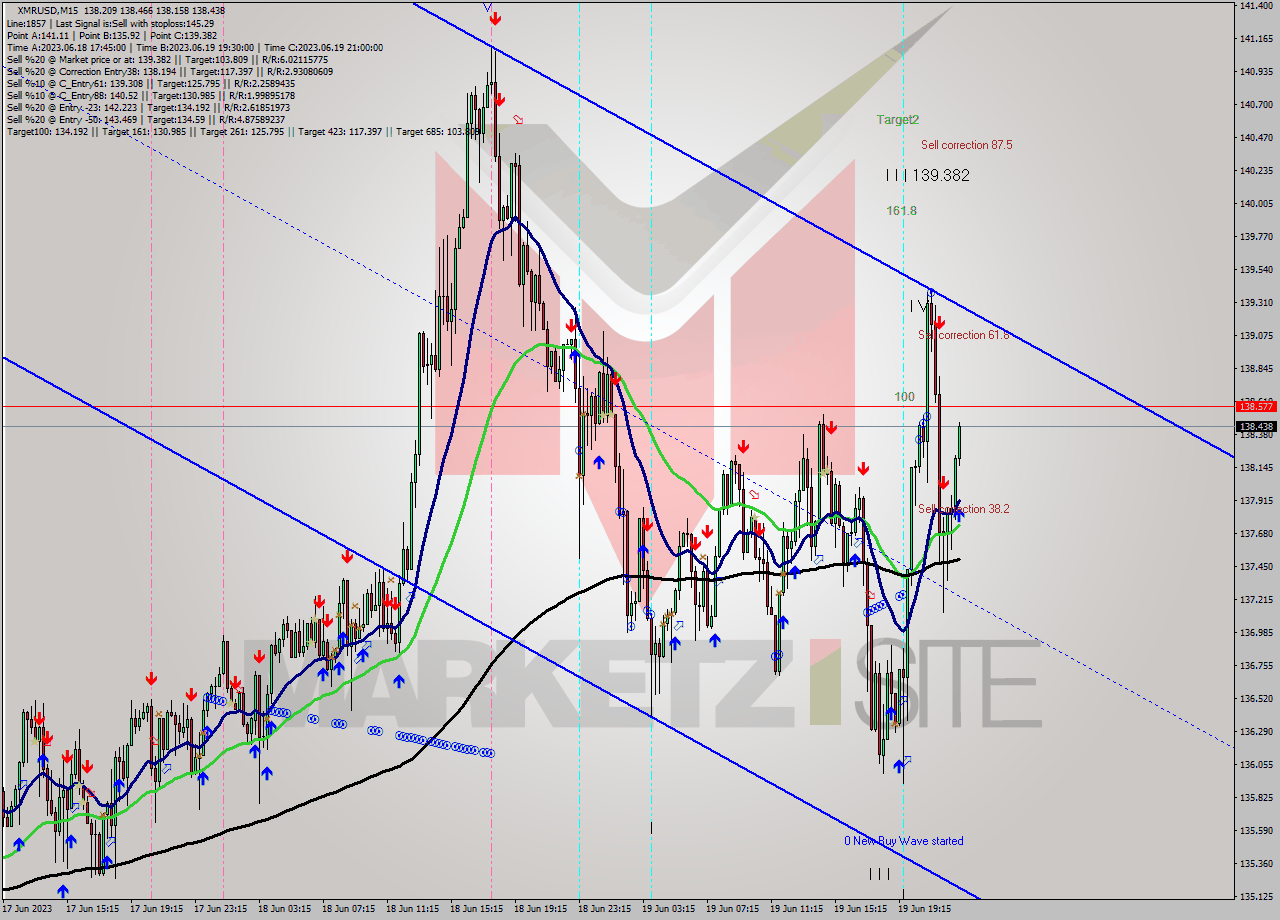Click 'Sell %20 @ Entry -23' line
Viewport: 1280px width, 920px height.
(148, 108)
